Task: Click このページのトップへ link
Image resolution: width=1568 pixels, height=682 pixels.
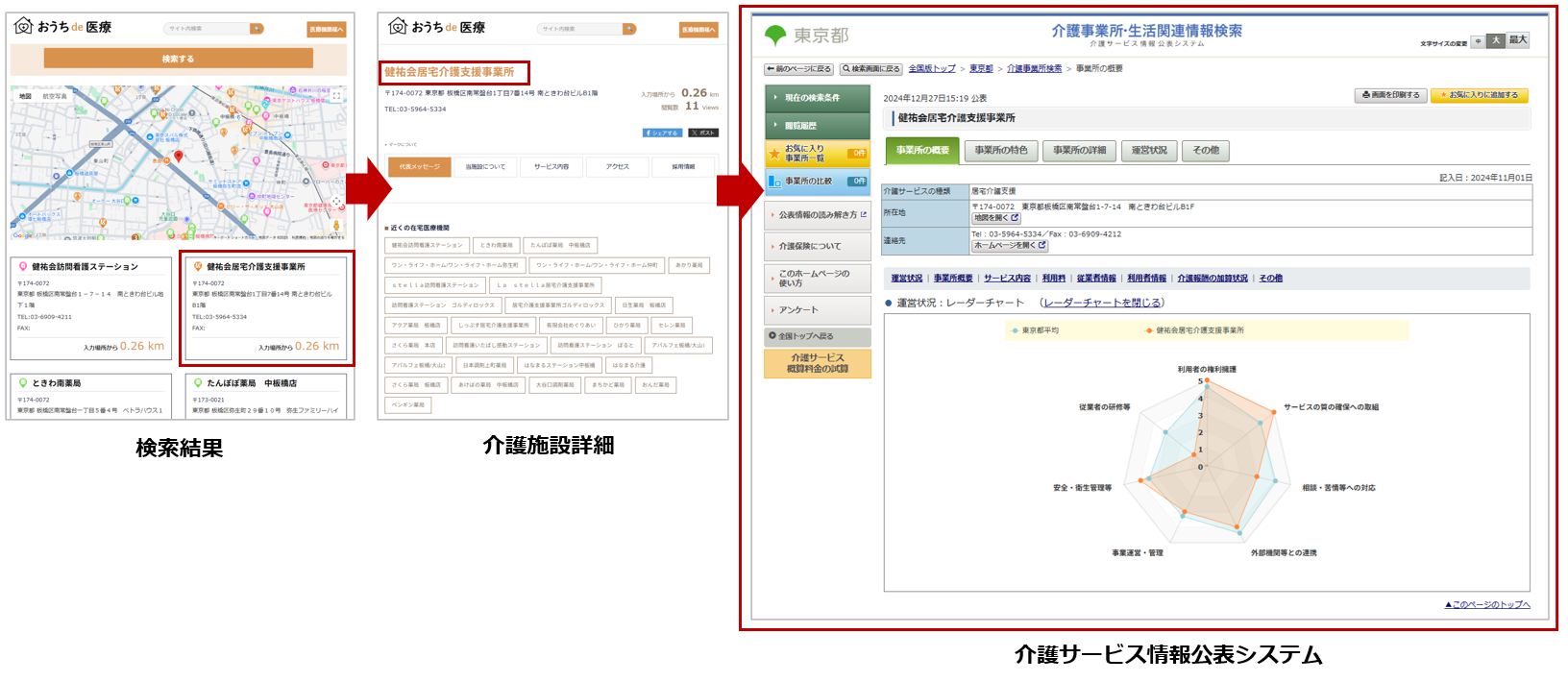Action: coord(1487,604)
